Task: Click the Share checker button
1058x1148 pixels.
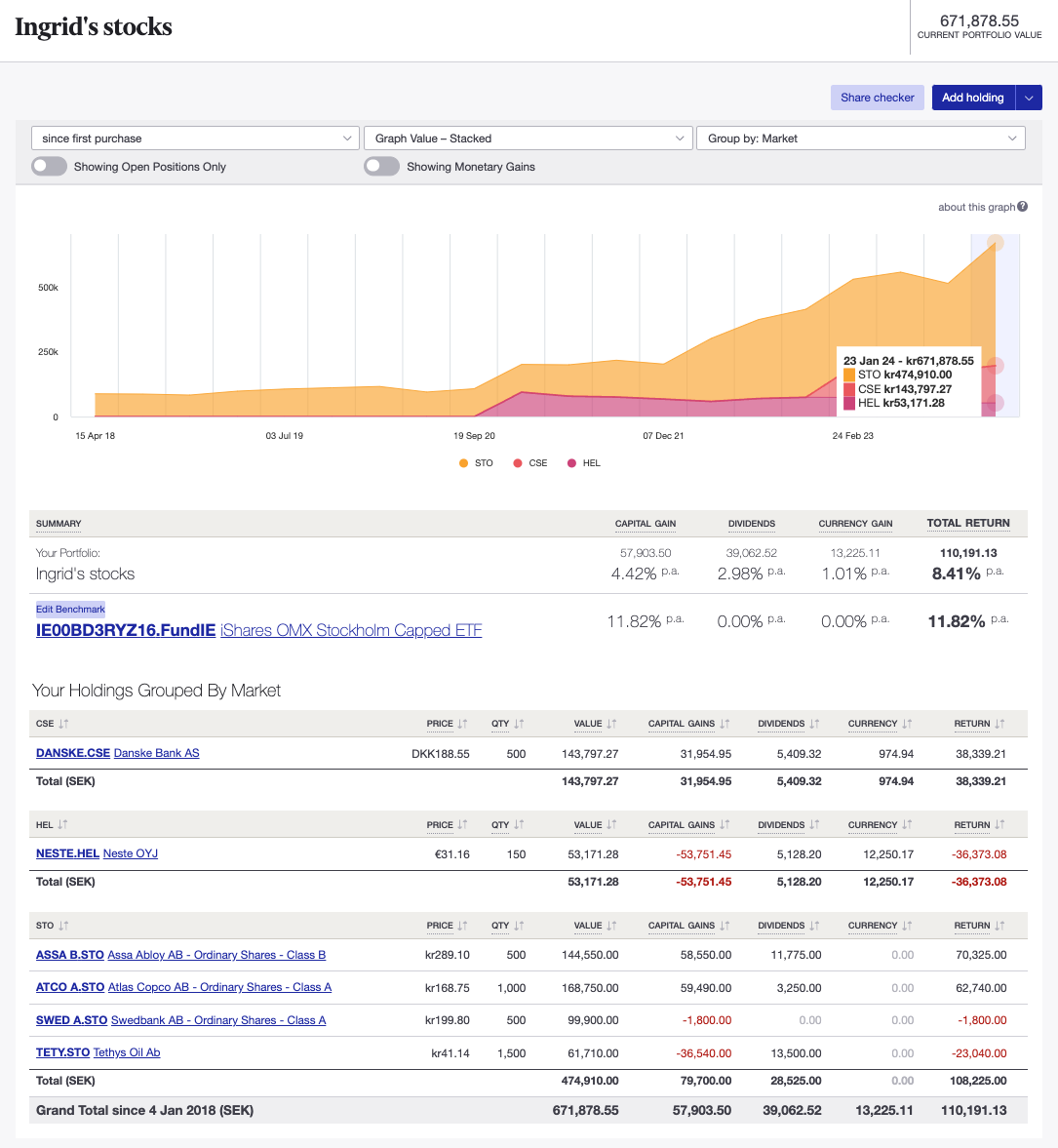Action: pyautogui.click(x=877, y=97)
